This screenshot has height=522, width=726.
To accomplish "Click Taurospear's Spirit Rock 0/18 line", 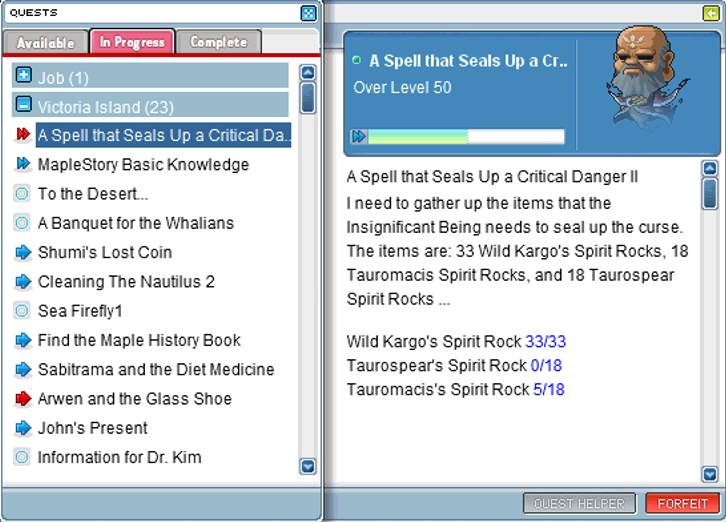I will [x=454, y=366].
